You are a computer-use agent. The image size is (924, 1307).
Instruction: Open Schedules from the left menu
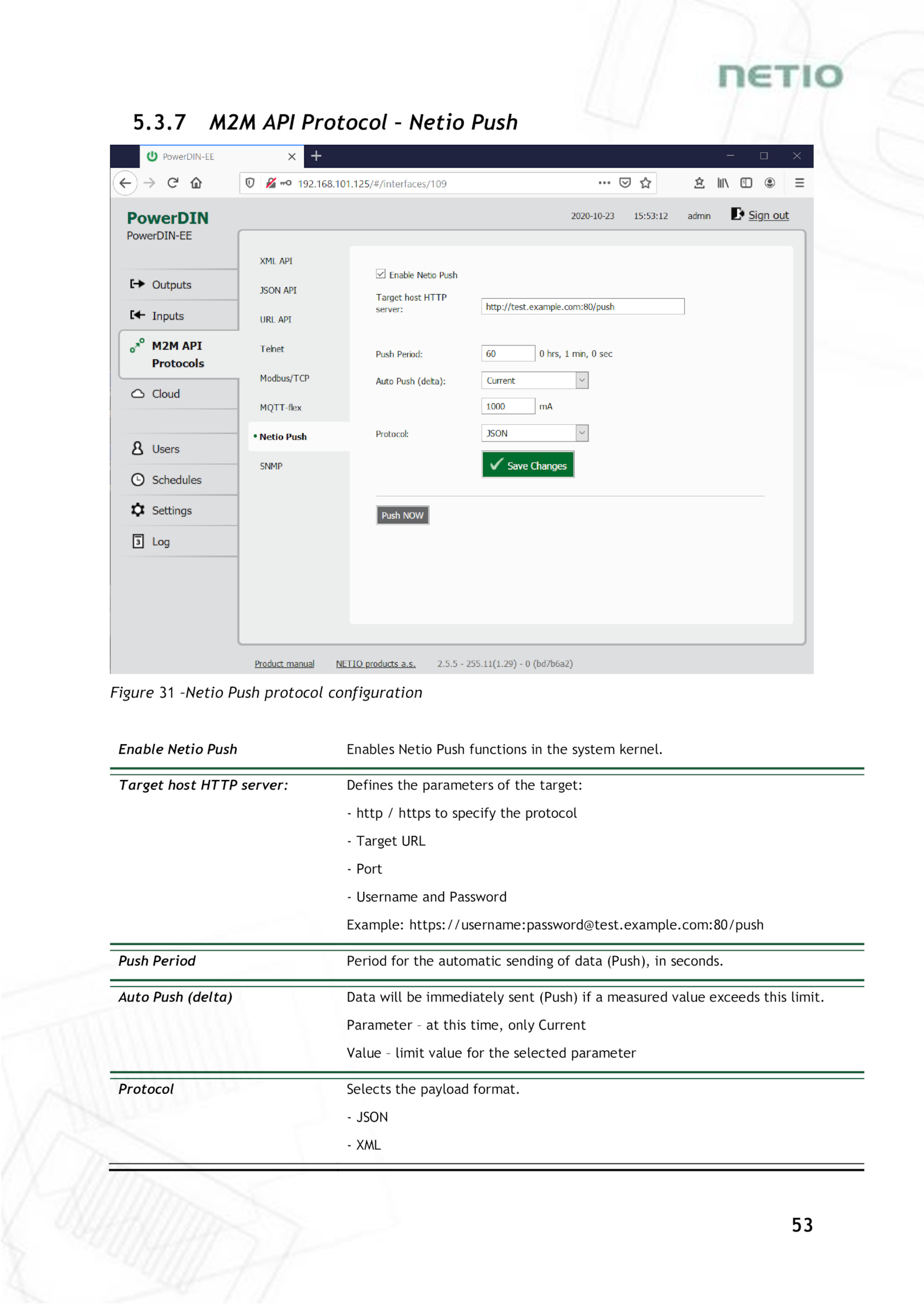pos(176,480)
